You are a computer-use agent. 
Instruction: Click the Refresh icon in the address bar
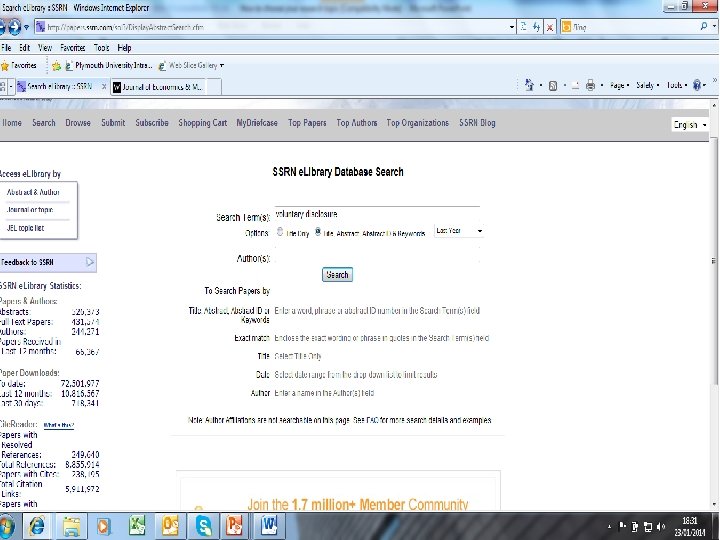coord(536,27)
